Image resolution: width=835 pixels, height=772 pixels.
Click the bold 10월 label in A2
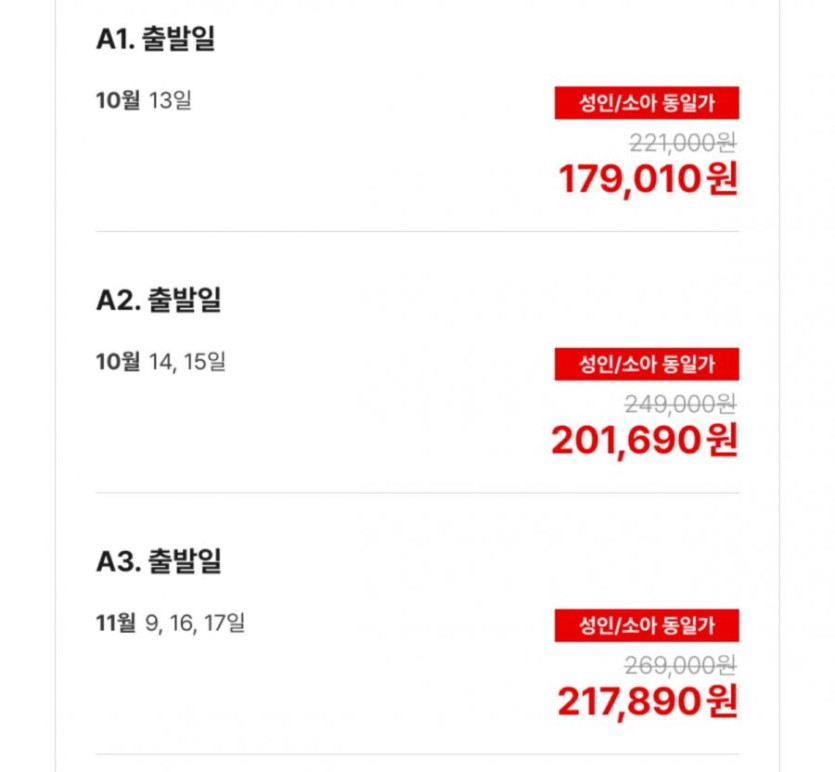point(118,361)
